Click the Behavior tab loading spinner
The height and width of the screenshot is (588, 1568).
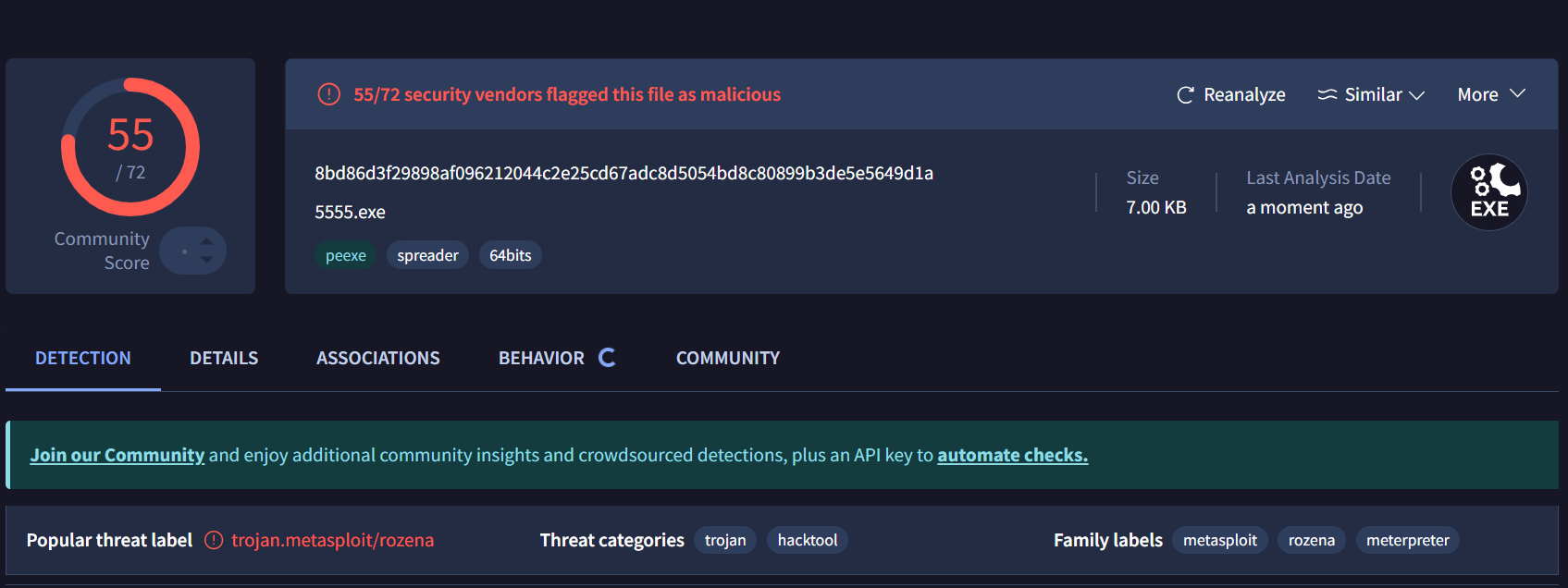(x=607, y=358)
